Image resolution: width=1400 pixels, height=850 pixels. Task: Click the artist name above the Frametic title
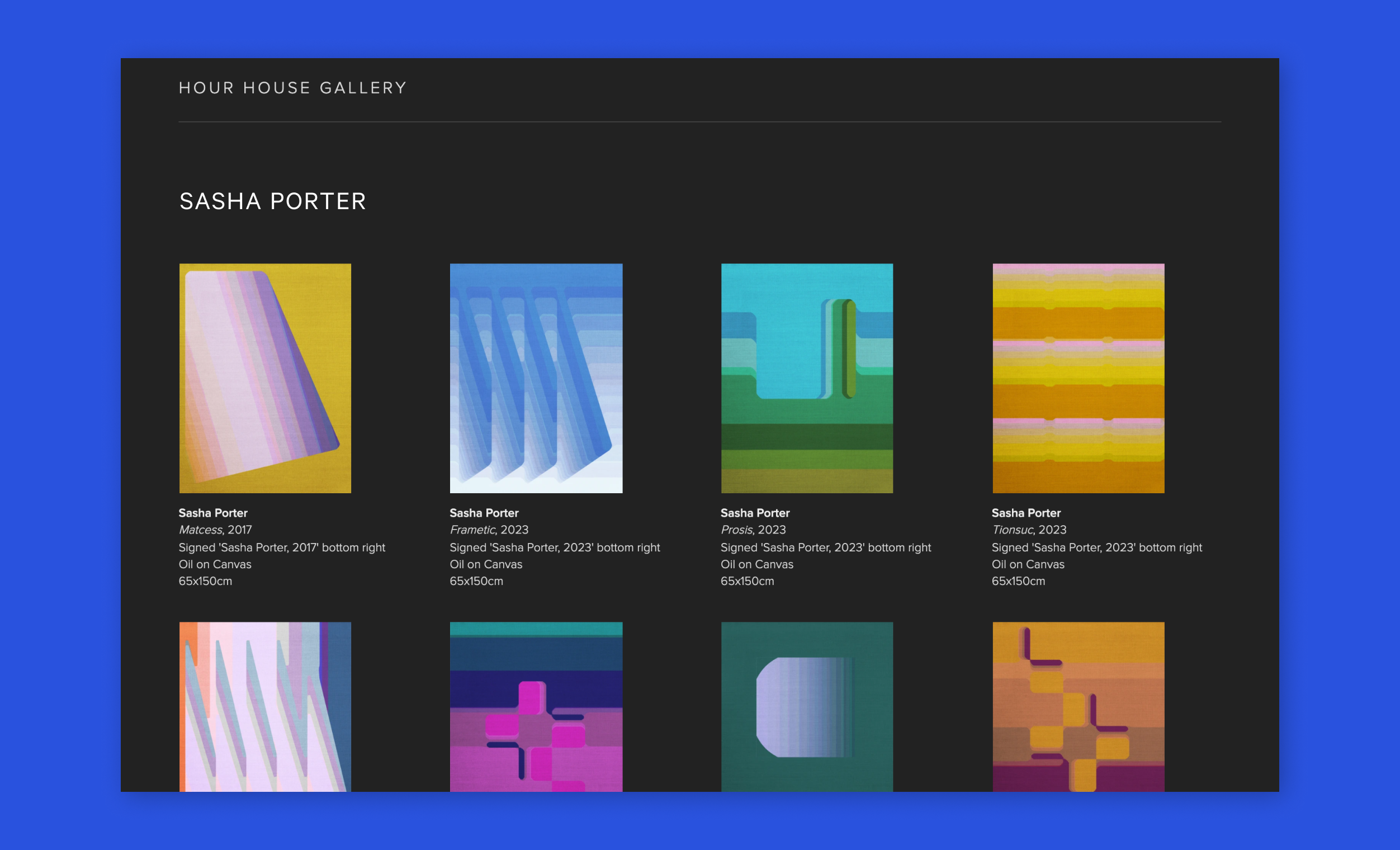tap(484, 513)
